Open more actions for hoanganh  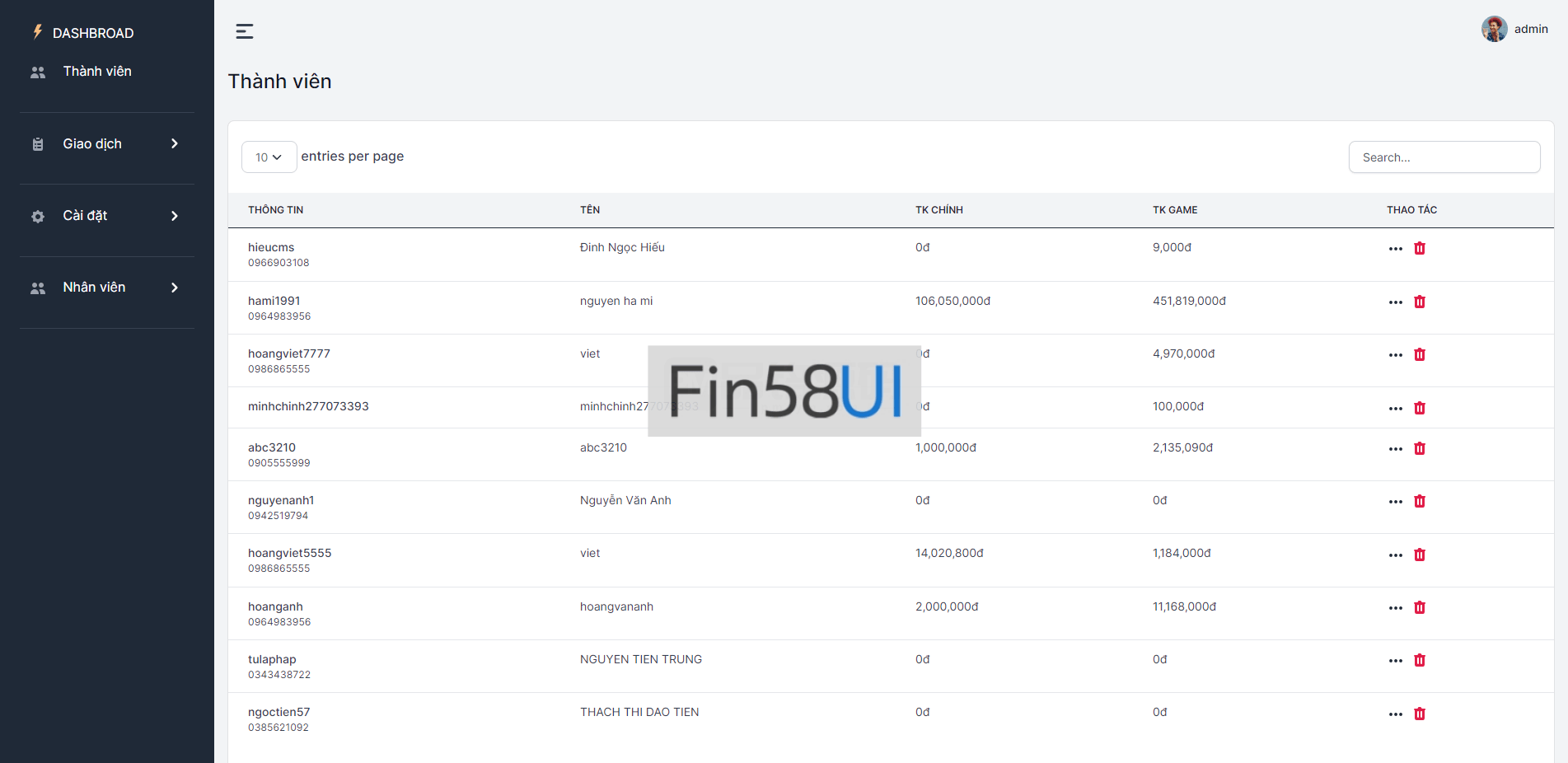pyautogui.click(x=1395, y=608)
